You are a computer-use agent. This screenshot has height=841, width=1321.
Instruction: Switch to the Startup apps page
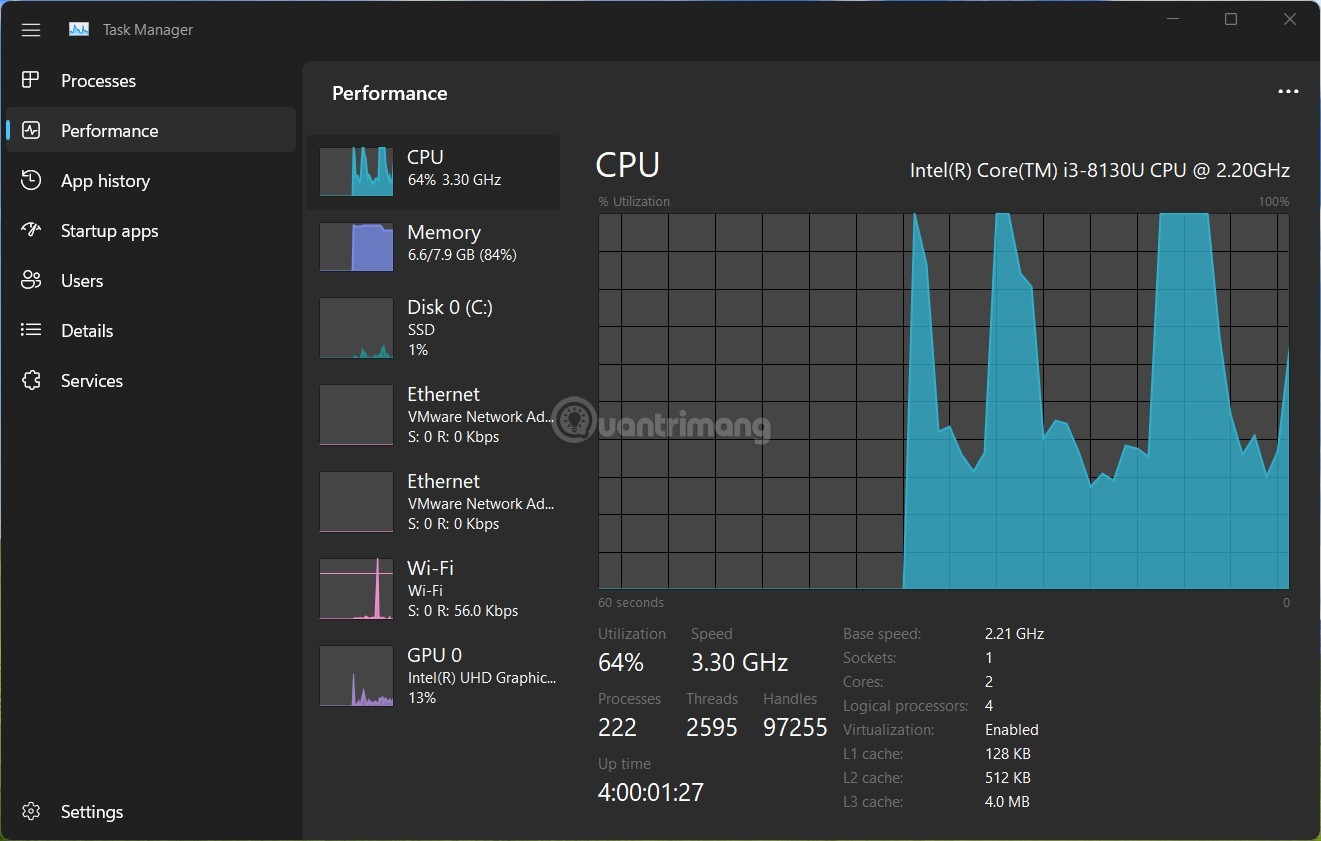pyautogui.click(x=109, y=231)
